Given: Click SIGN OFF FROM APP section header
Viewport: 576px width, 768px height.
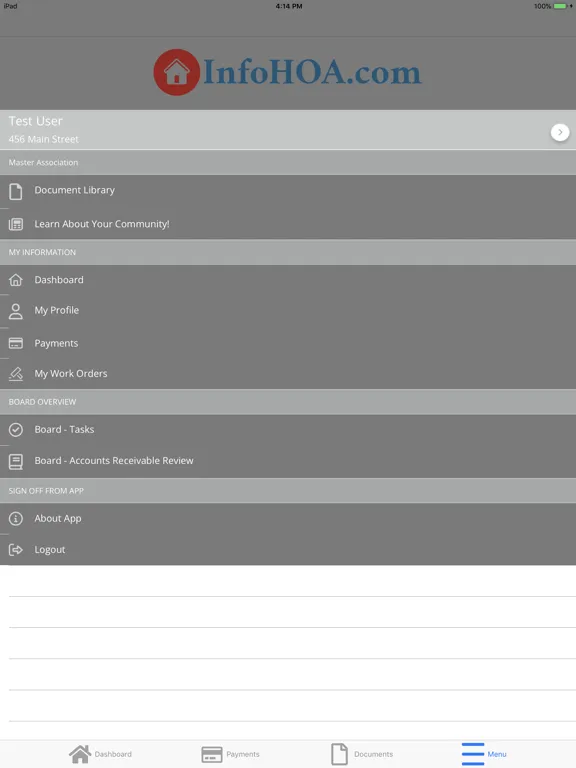Looking at the screenshot, I should coord(288,491).
